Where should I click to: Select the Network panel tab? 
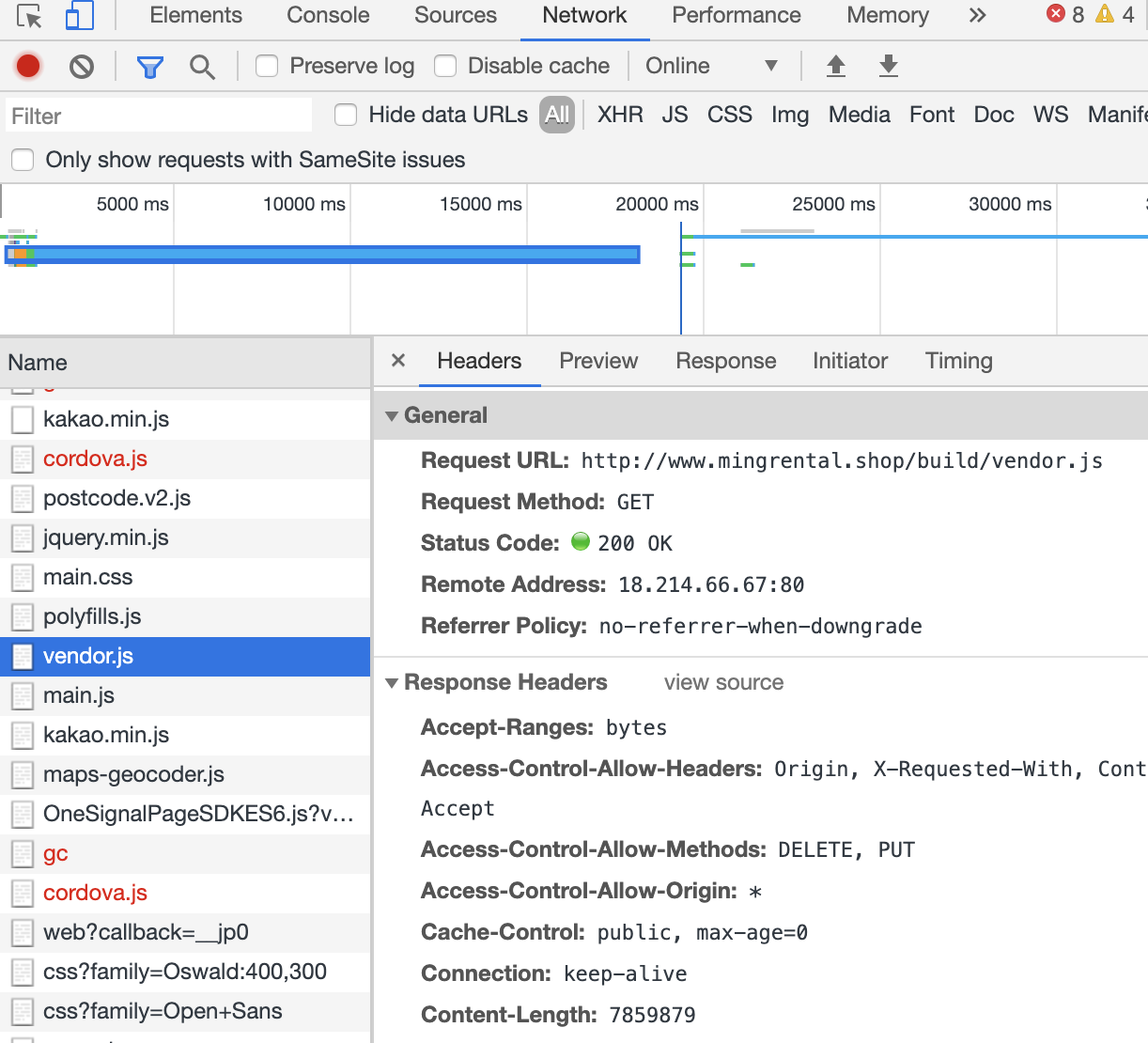point(584,15)
